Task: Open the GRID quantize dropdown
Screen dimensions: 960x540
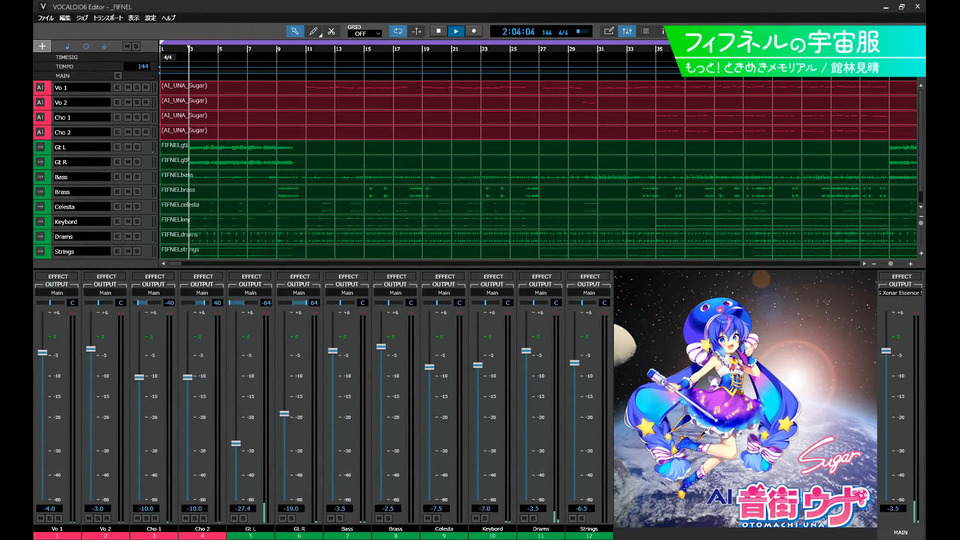Action: pyautogui.click(x=364, y=34)
